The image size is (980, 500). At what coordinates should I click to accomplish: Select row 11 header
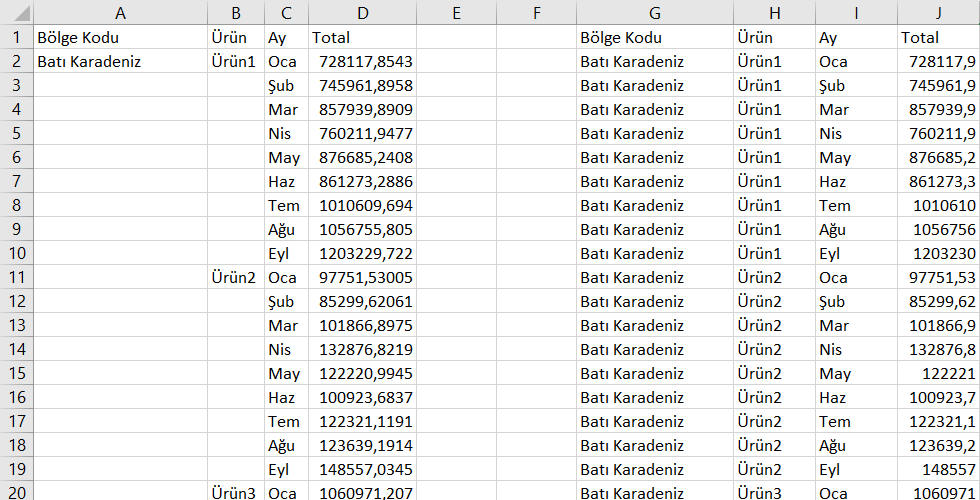[17, 278]
